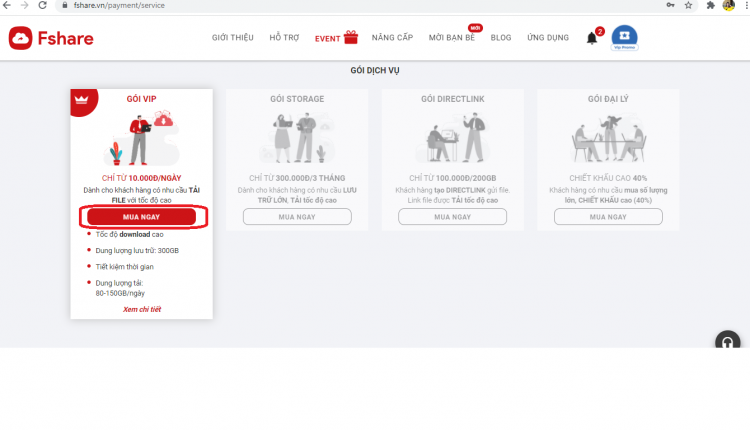Open the notifications bell

592,38
